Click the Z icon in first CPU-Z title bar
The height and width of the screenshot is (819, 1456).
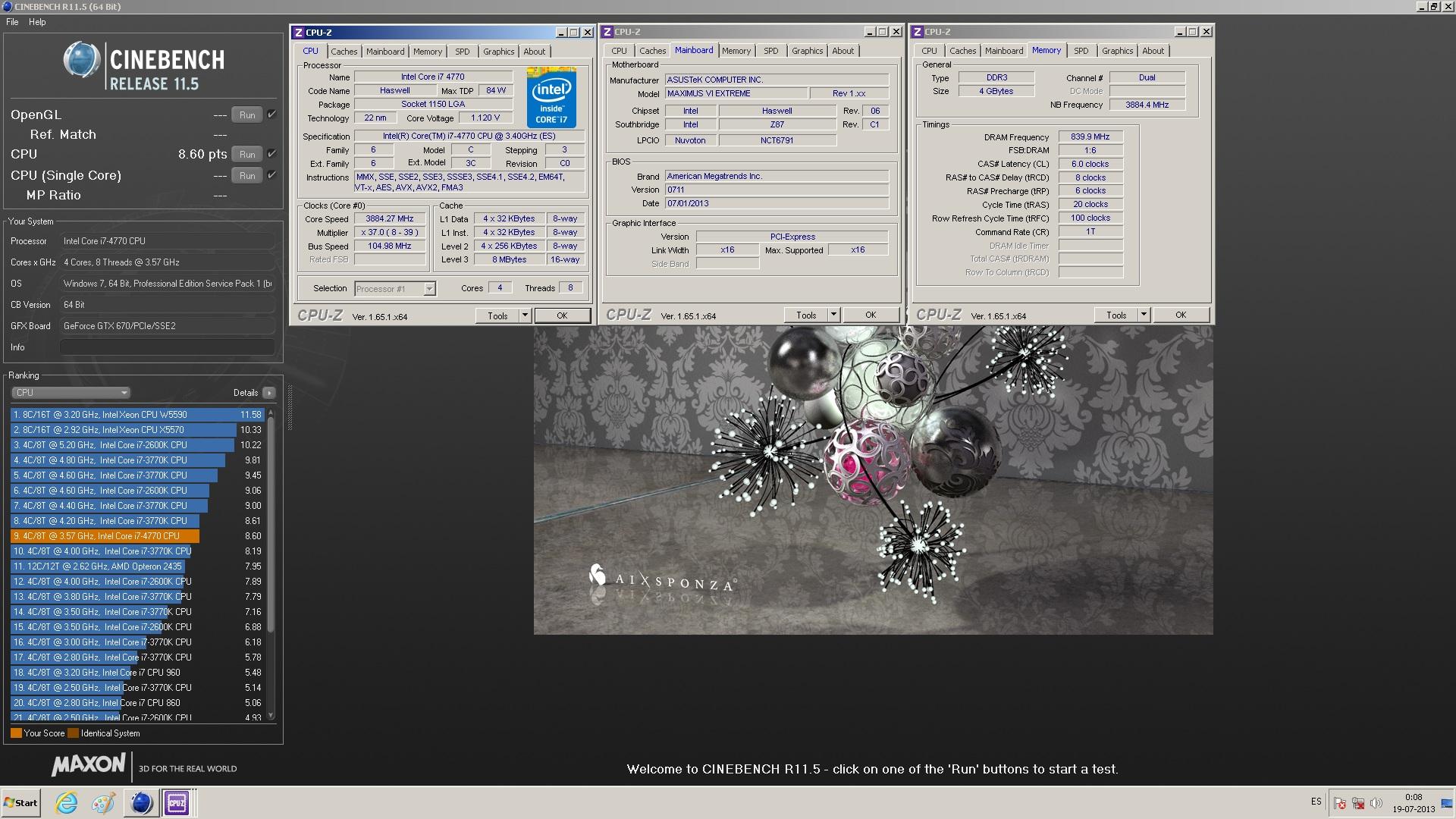(299, 33)
